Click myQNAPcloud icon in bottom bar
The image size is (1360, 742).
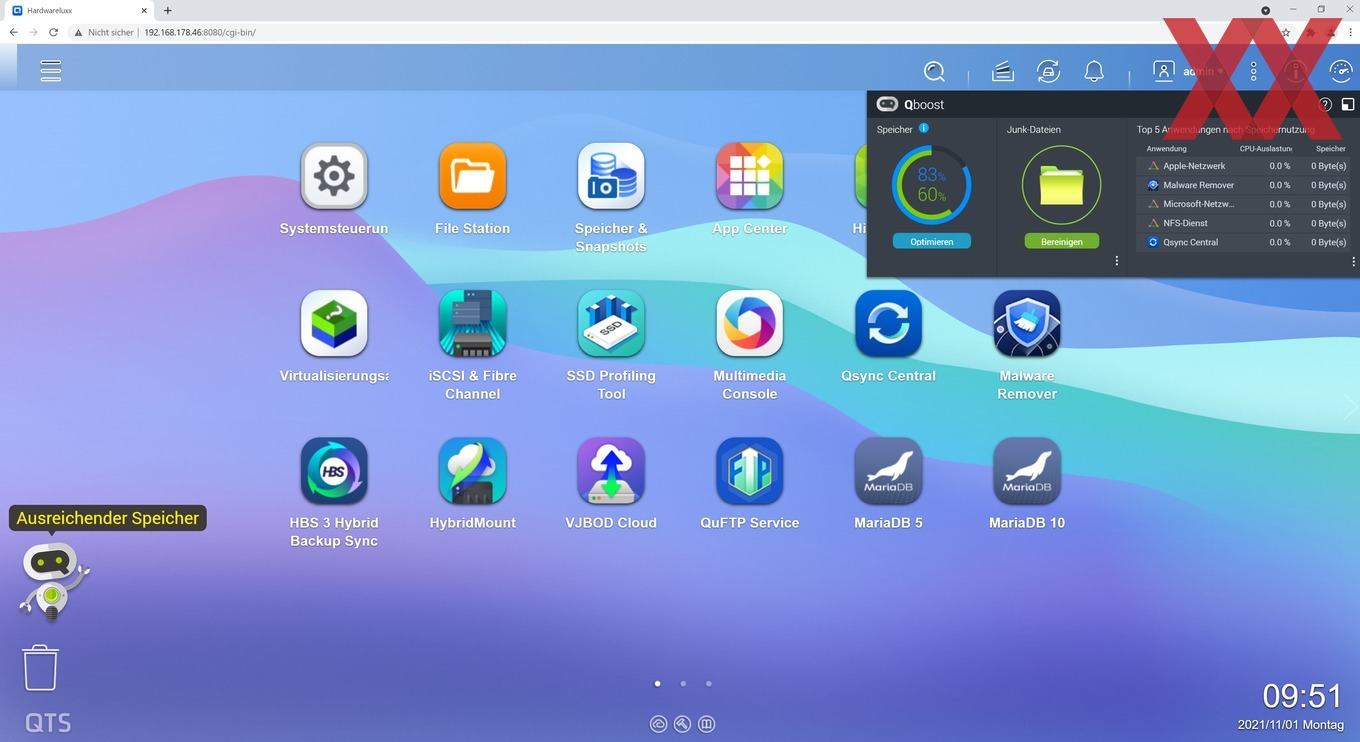coord(658,724)
